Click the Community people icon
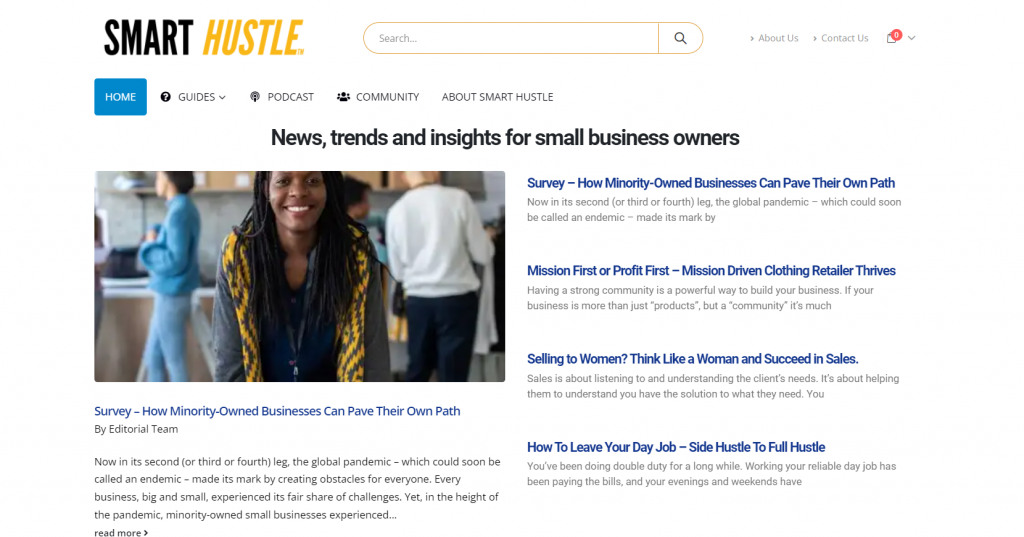The width and height of the screenshot is (1024, 537). point(343,97)
